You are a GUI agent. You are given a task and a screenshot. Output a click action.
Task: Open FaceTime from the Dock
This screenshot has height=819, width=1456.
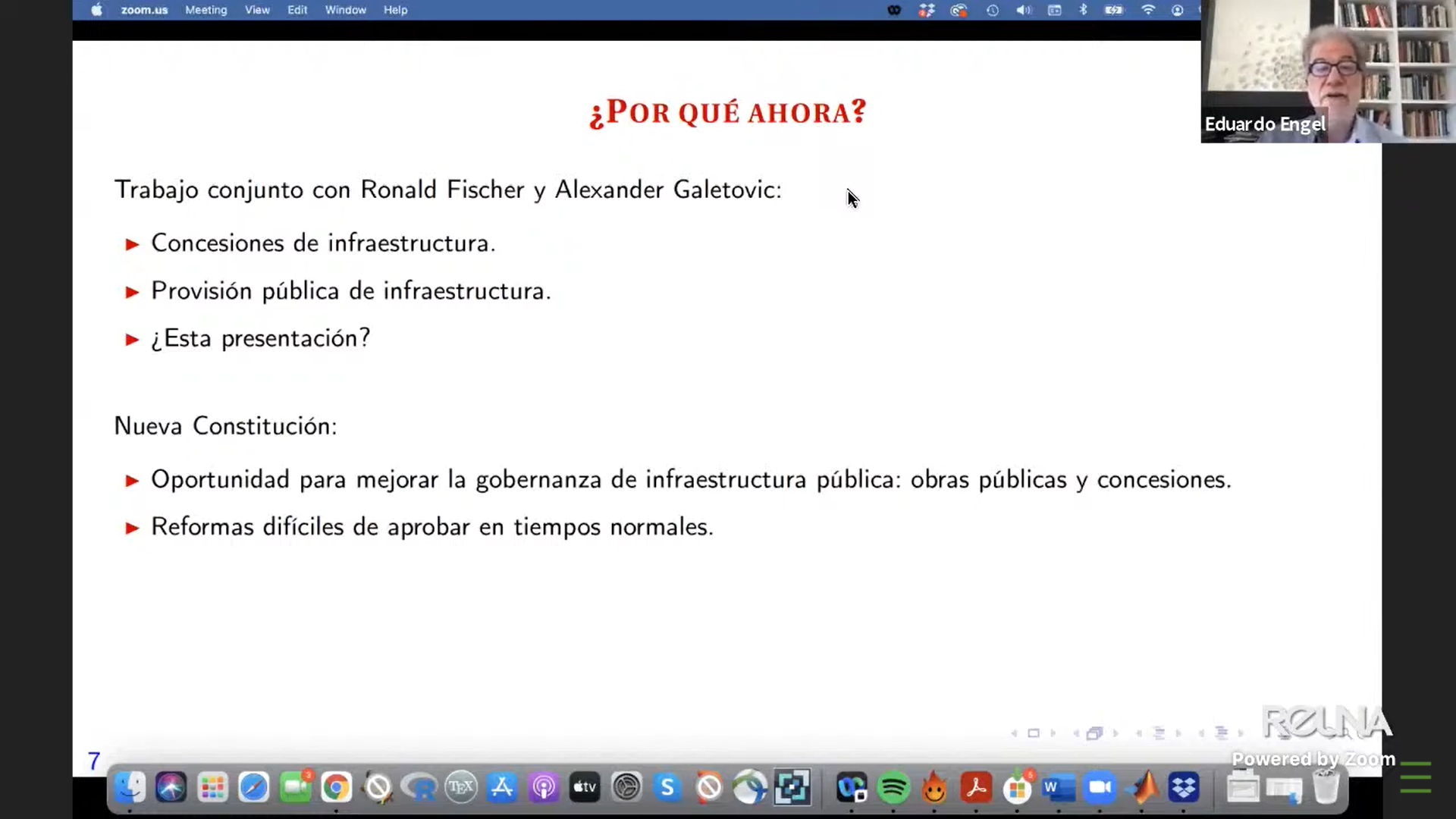[x=295, y=788]
